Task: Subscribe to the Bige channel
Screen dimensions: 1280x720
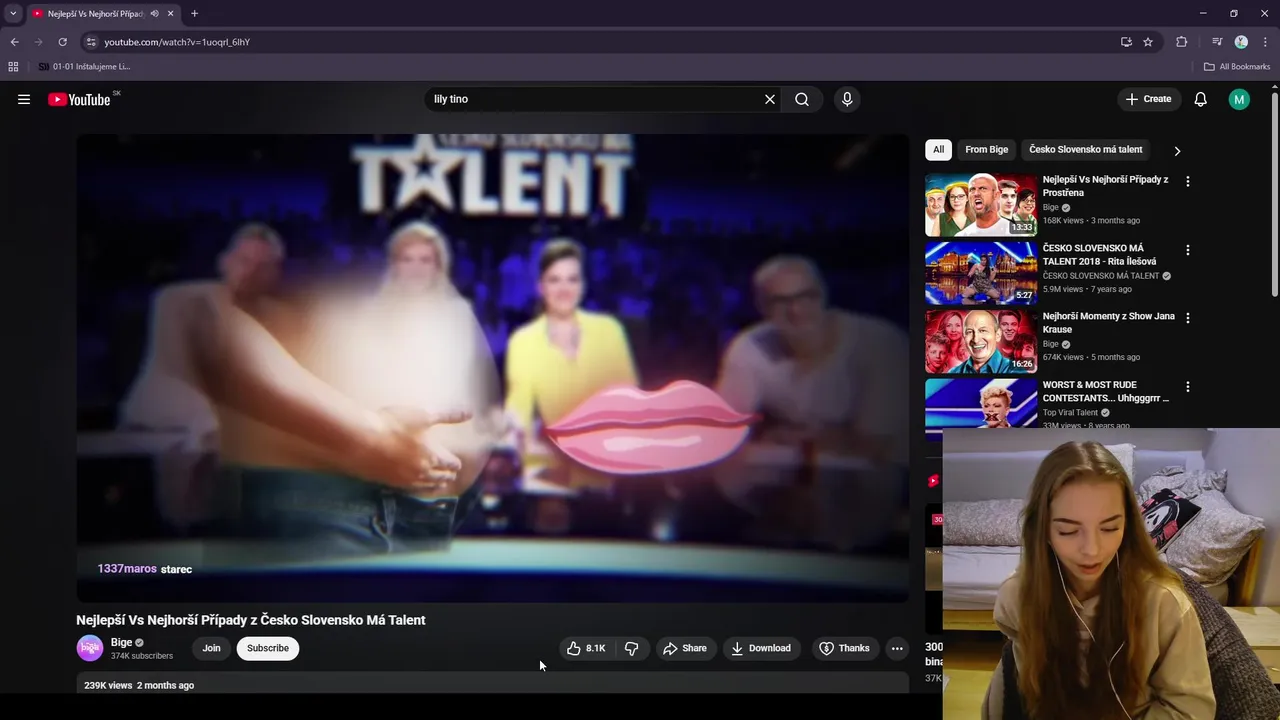Action: 268,648
